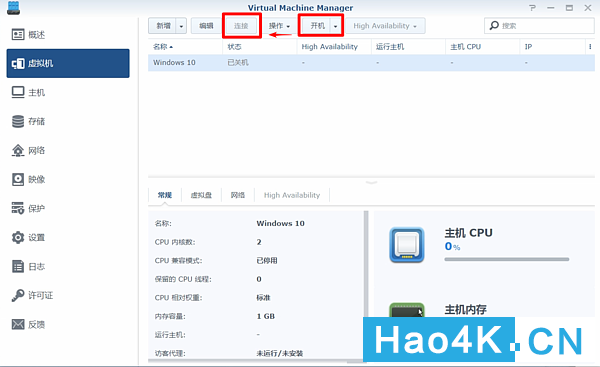Click the 0% 主机 CPU percentage
This screenshot has height=367, width=600.
452,246
